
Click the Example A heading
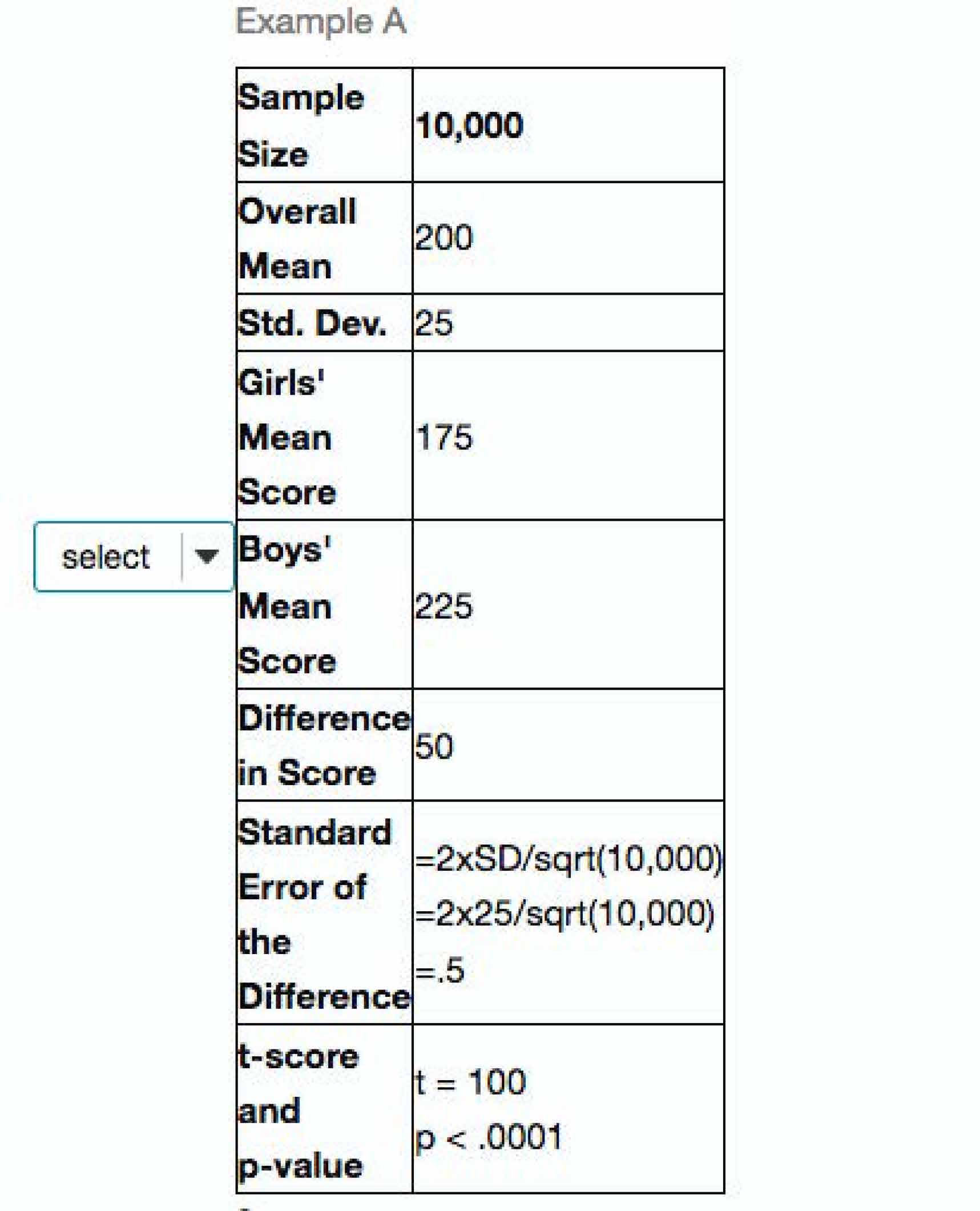321,23
